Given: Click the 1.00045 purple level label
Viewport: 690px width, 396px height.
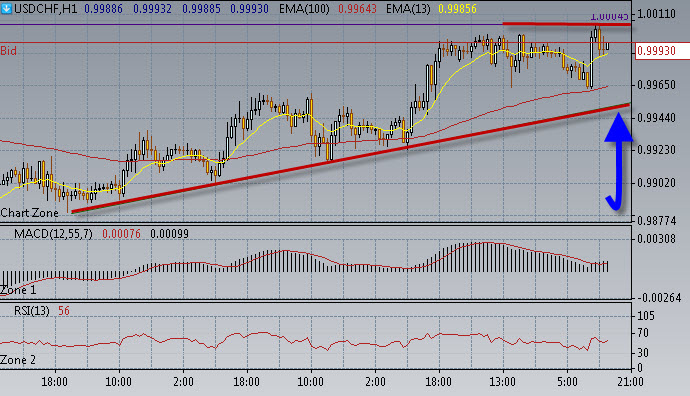Looking at the screenshot, I should click(x=609, y=17).
